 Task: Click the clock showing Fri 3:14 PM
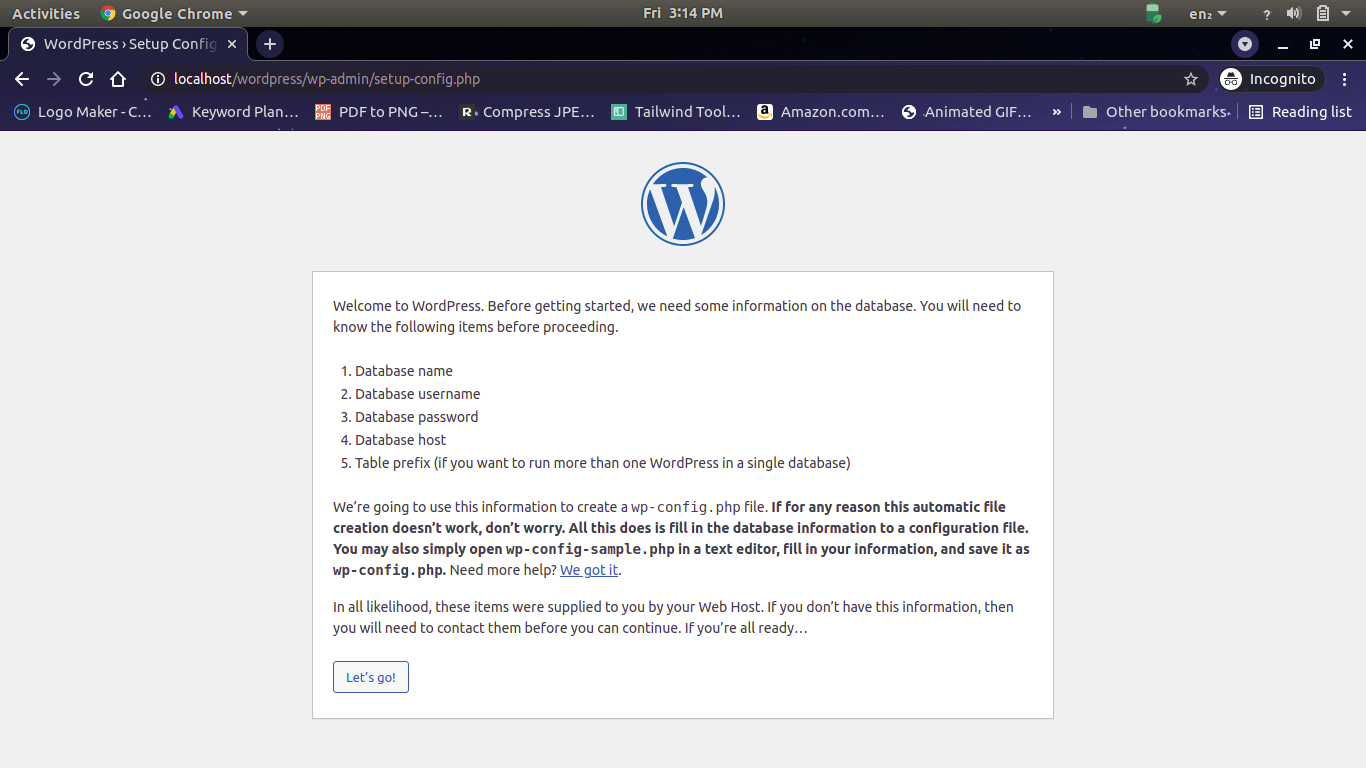tap(683, 13)
